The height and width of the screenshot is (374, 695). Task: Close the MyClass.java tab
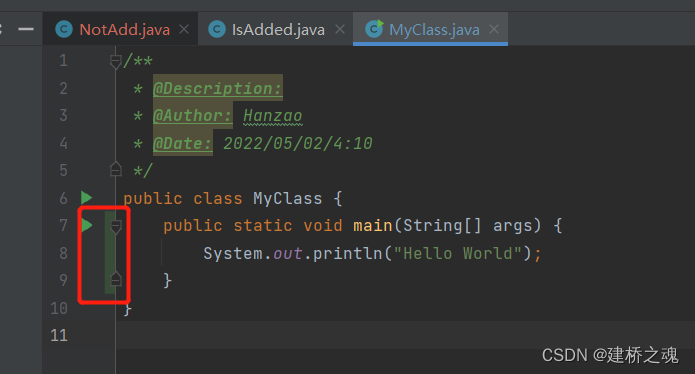tap(494, 30)
